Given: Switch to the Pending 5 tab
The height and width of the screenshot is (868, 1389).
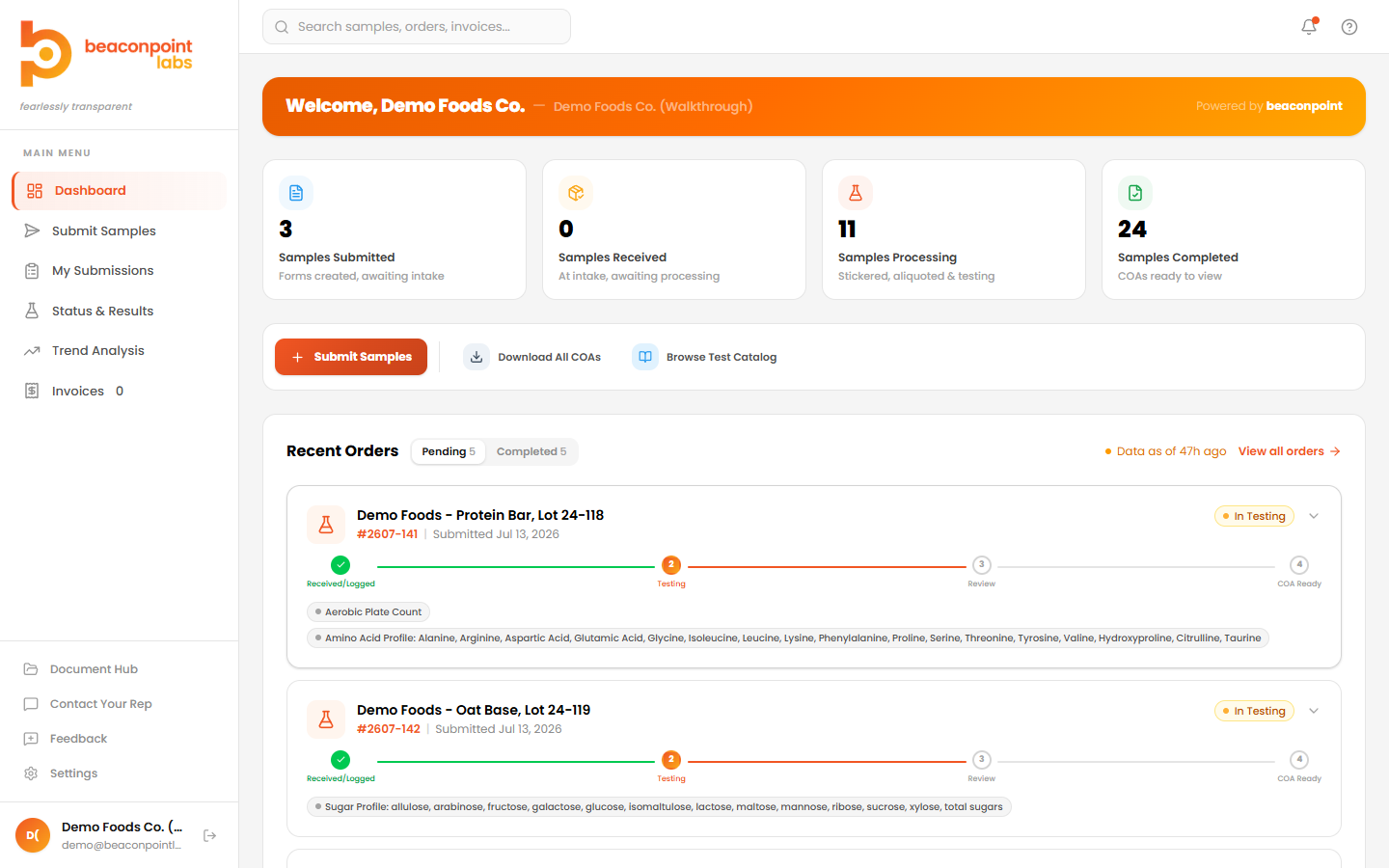Looking at the screenshot, I should point(449,451).
